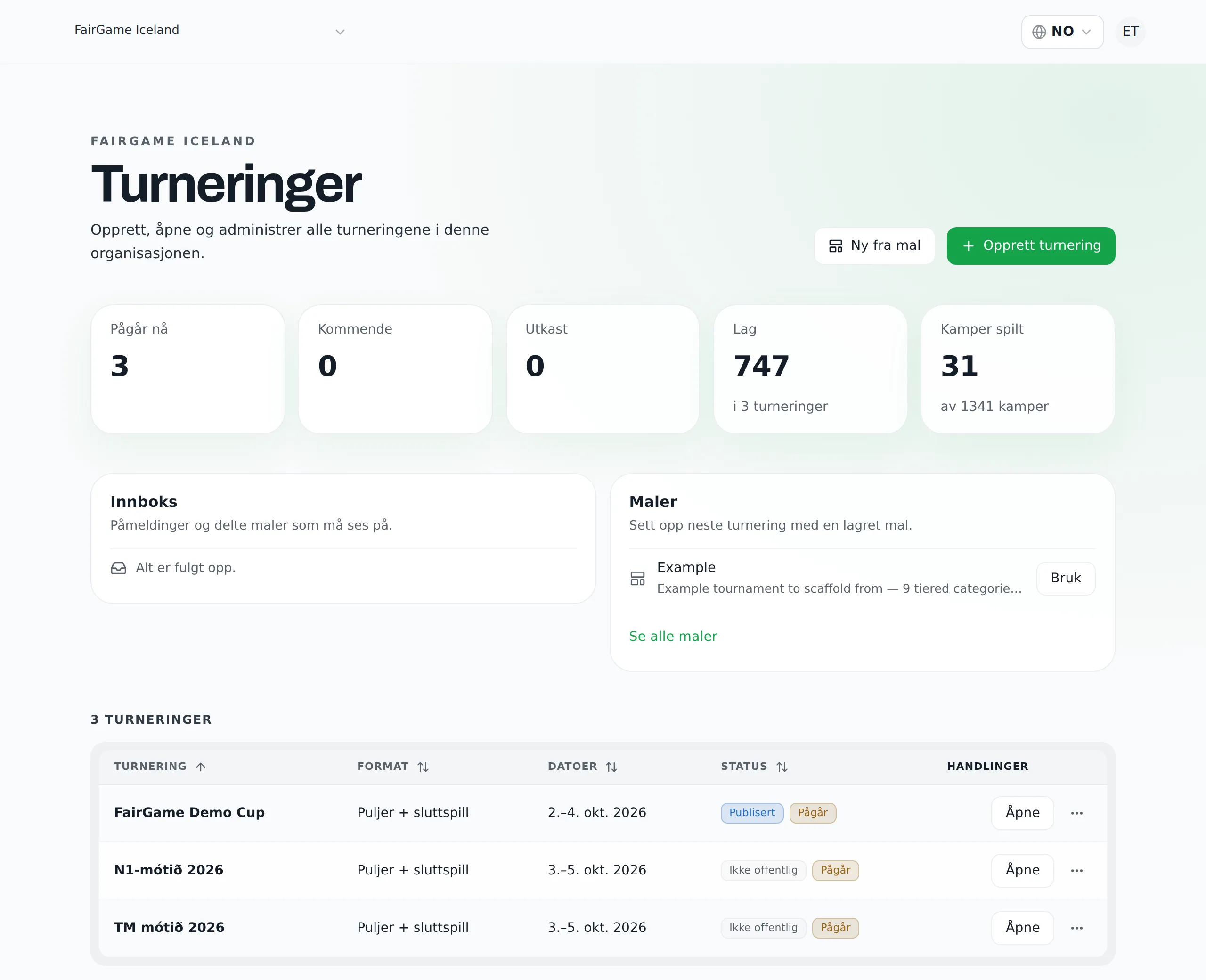
Task: Open more actions for TM mótið 2026
Action: click(1077, 928)
